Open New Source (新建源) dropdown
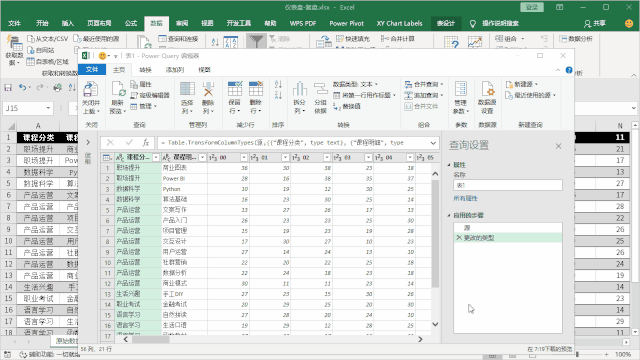The height and width of the screenshot is (360, 640). (522, 84)
